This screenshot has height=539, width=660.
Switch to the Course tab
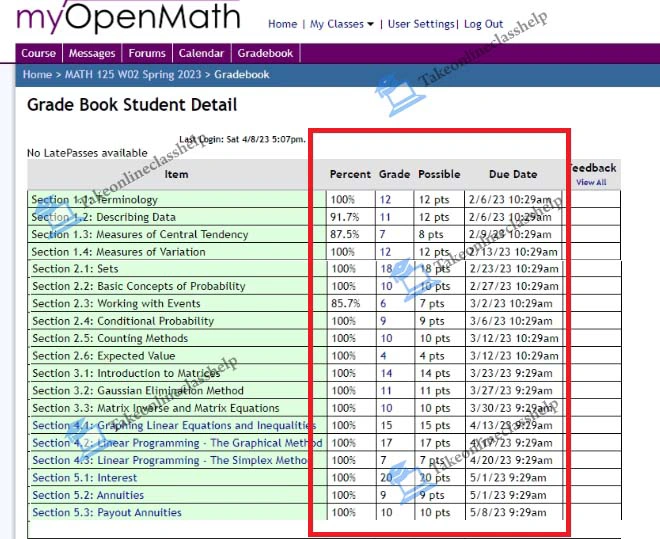click(39, 54)
